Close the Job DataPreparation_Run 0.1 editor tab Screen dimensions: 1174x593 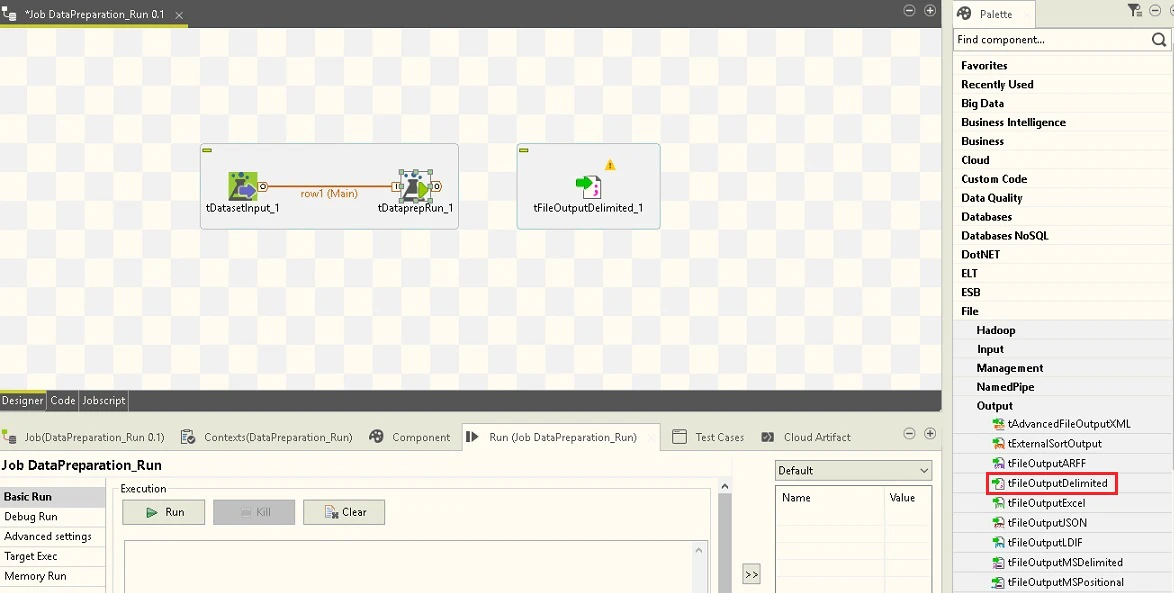pyautogui.click(x=179, y=15)
